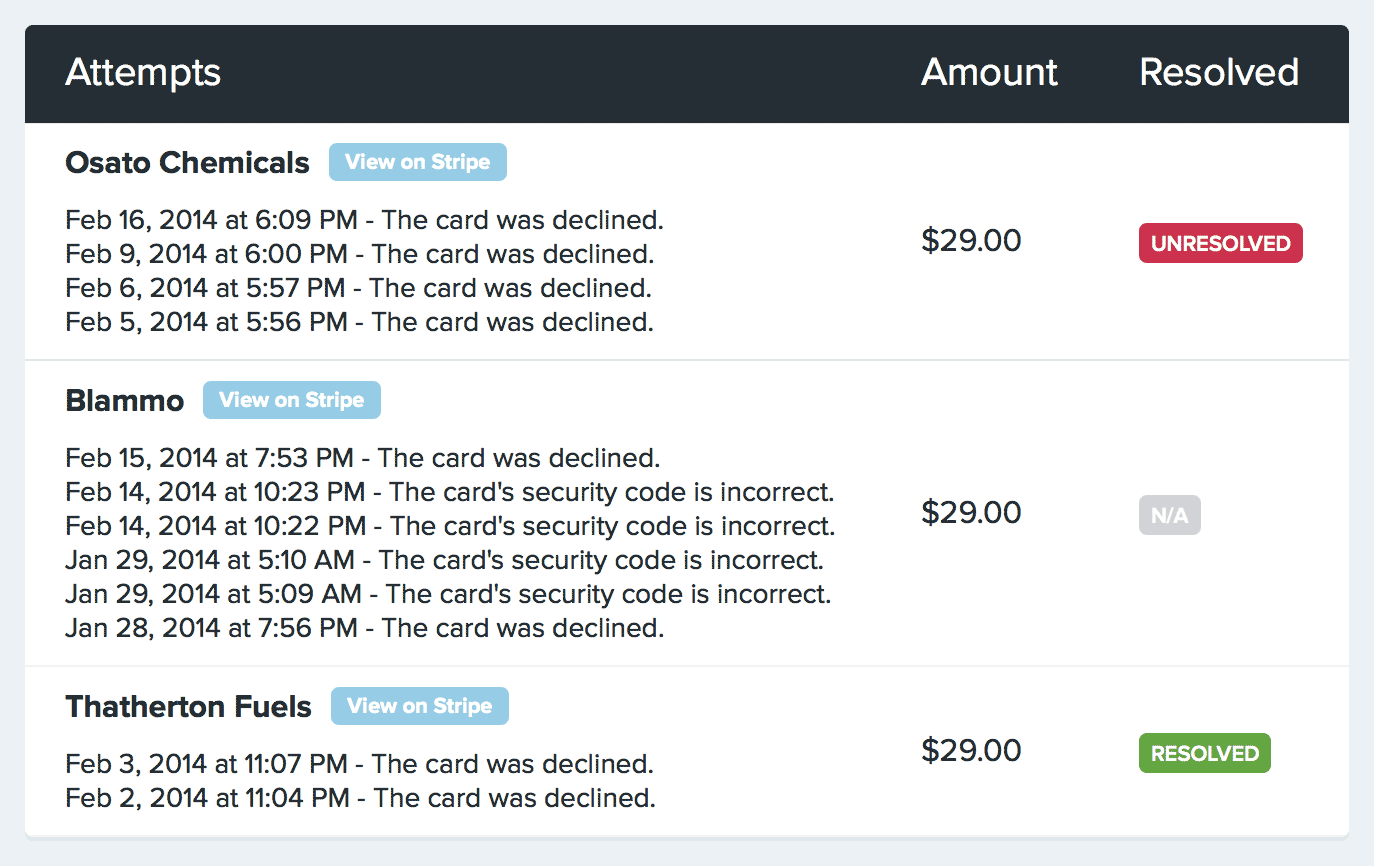The height and width of the screenshot is (866, 1374).
Task: Click the Feb 15, 2014 7:53 PM attempt
Action: [x=362, y=458]
